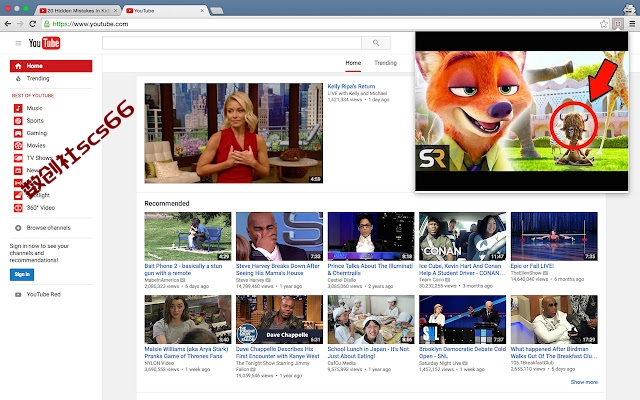Switch to the Trending tab in the feed header
The image size is (640, 400).
tap(385, 63)
